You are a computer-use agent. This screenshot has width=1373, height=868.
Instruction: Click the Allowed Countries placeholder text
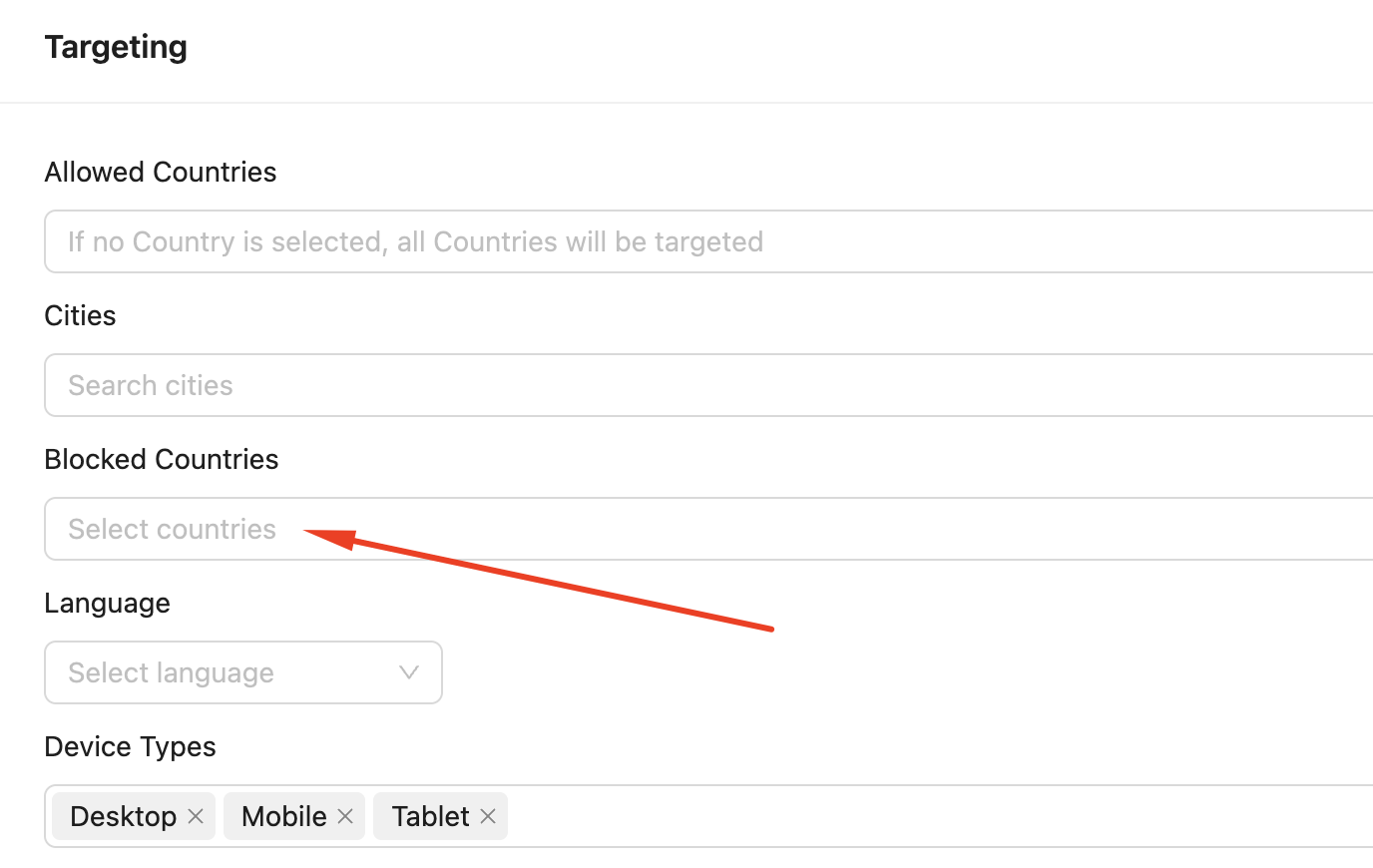point(415,241)
